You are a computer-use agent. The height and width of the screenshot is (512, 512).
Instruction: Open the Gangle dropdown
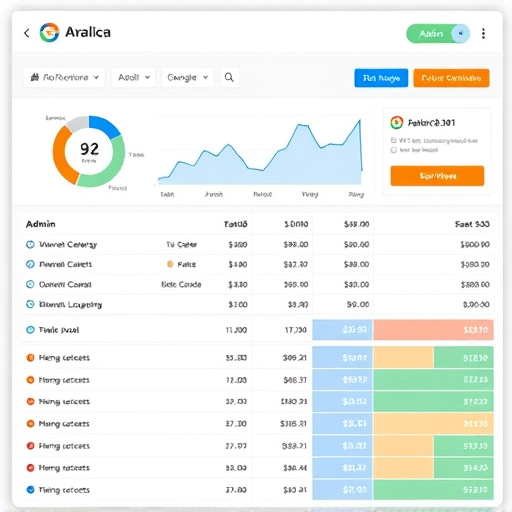[x=187, y=77]
